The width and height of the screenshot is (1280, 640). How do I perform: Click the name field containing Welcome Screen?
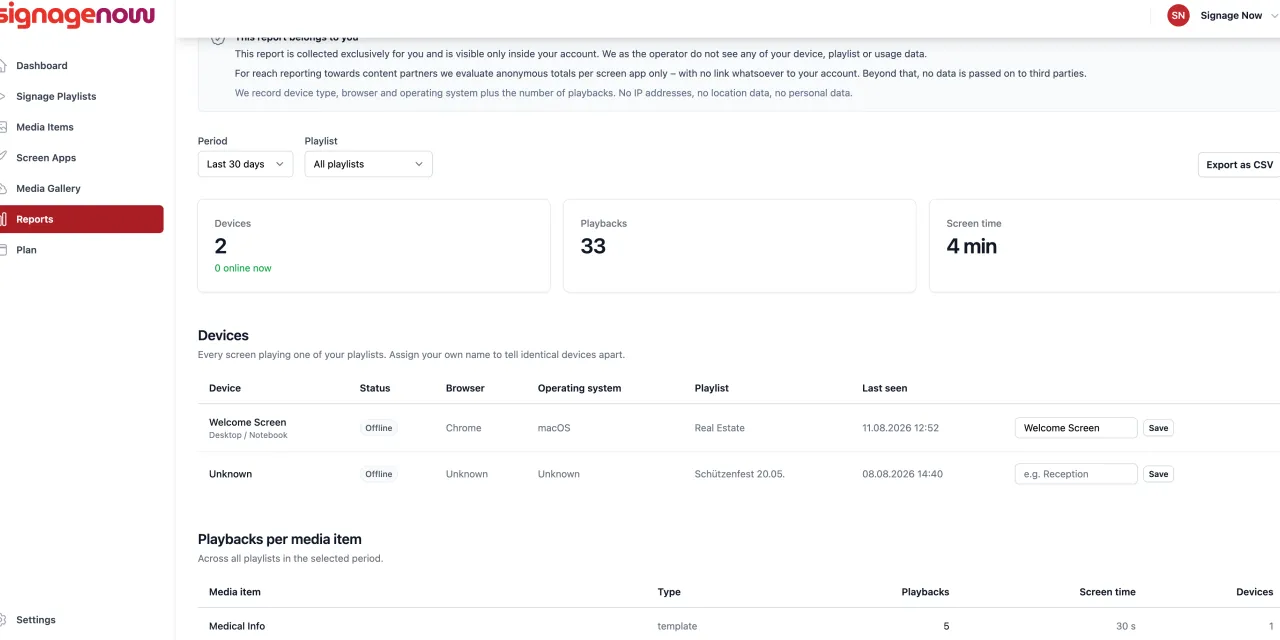(x=1076, y=428)
